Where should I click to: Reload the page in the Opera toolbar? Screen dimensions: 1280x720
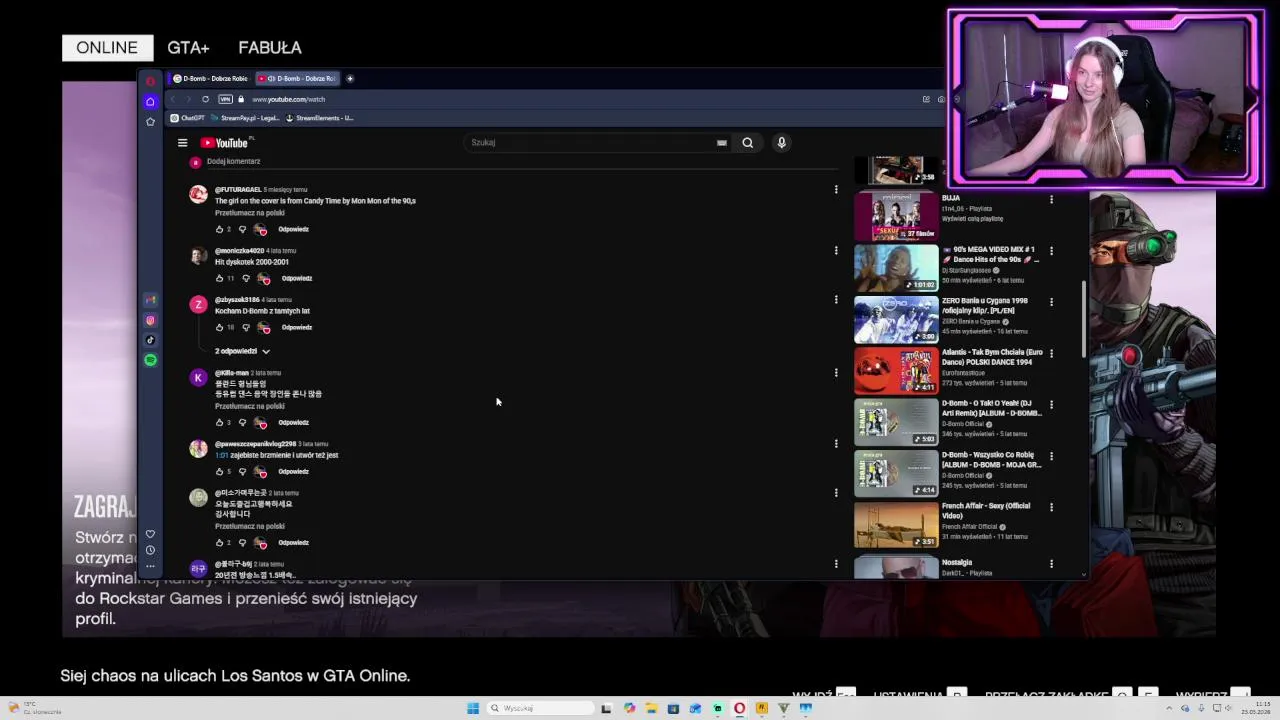205,99
